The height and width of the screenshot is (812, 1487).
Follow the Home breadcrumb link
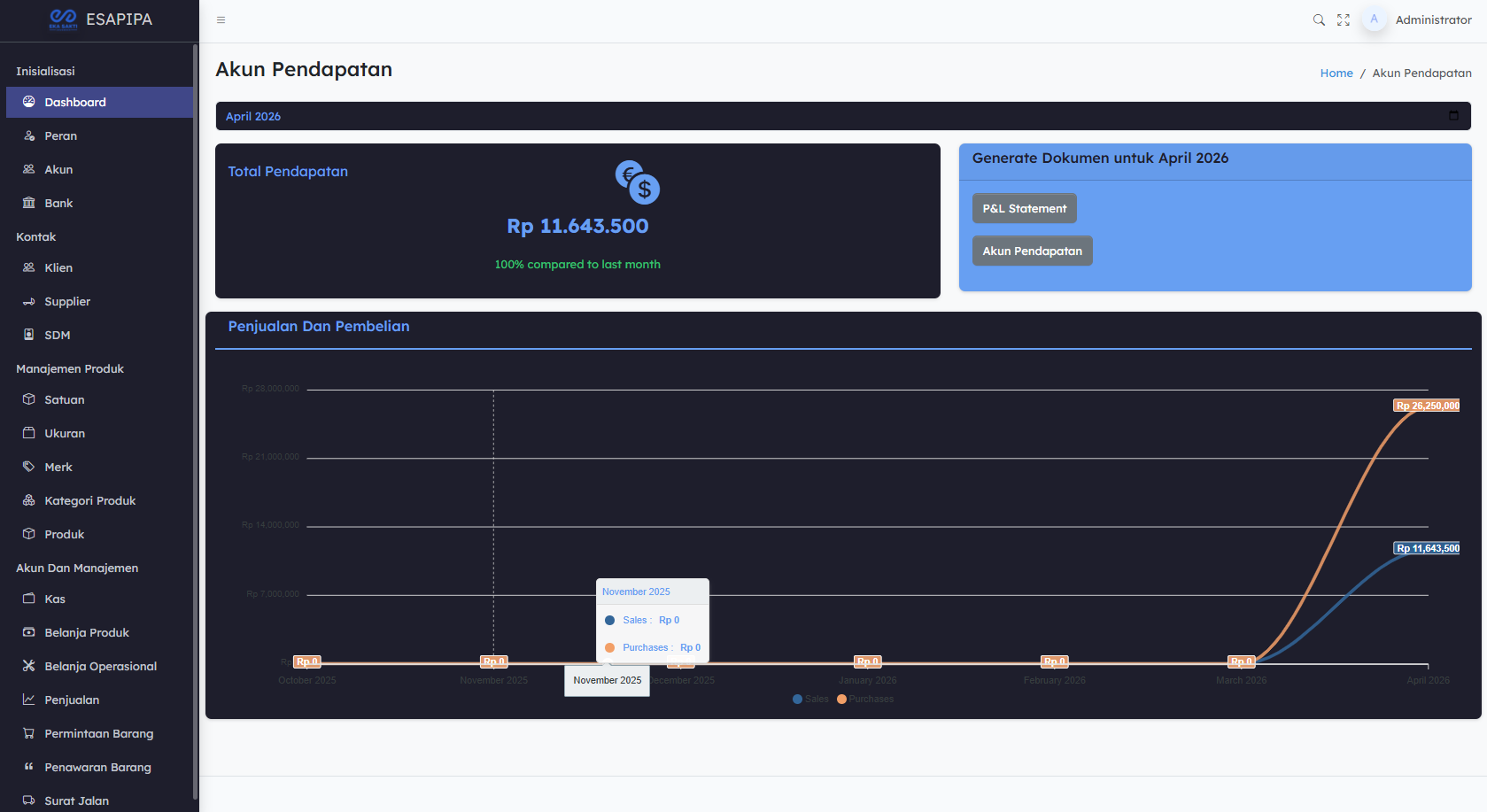pyautogui.click(x=1336, y=73)
